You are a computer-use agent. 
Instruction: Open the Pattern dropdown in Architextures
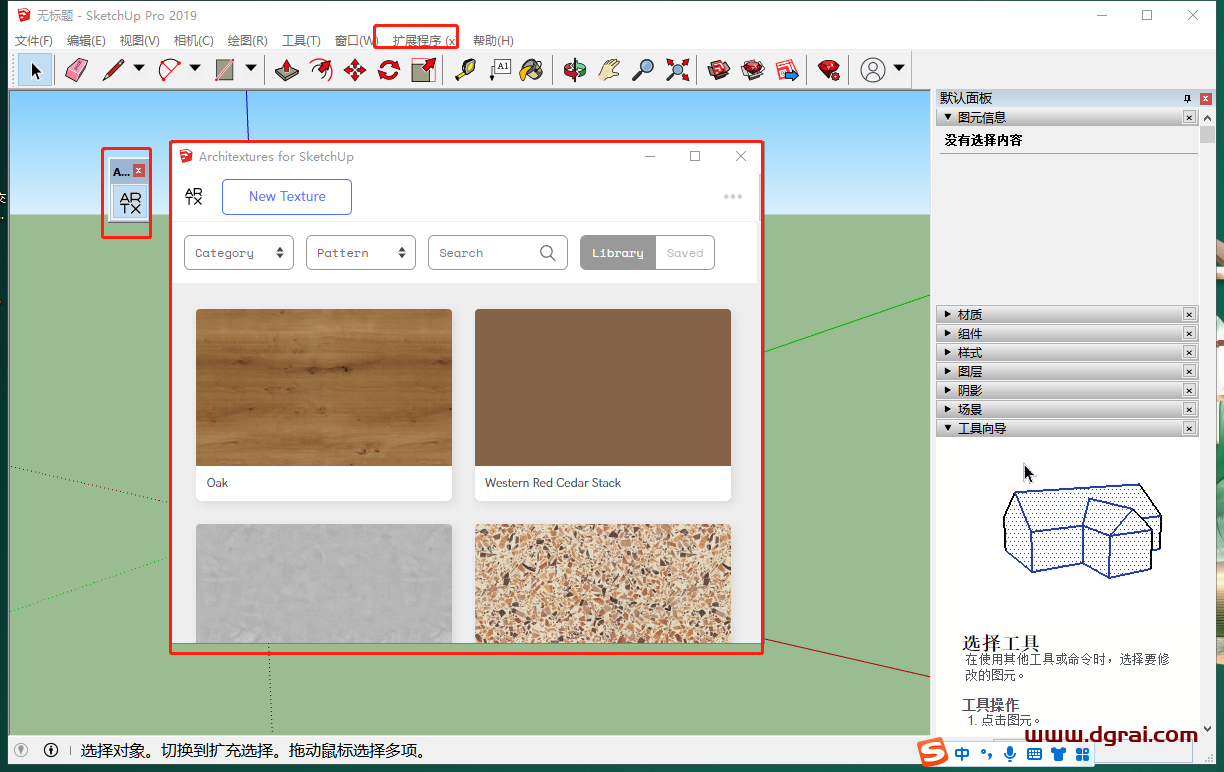(x=360, y=252)
